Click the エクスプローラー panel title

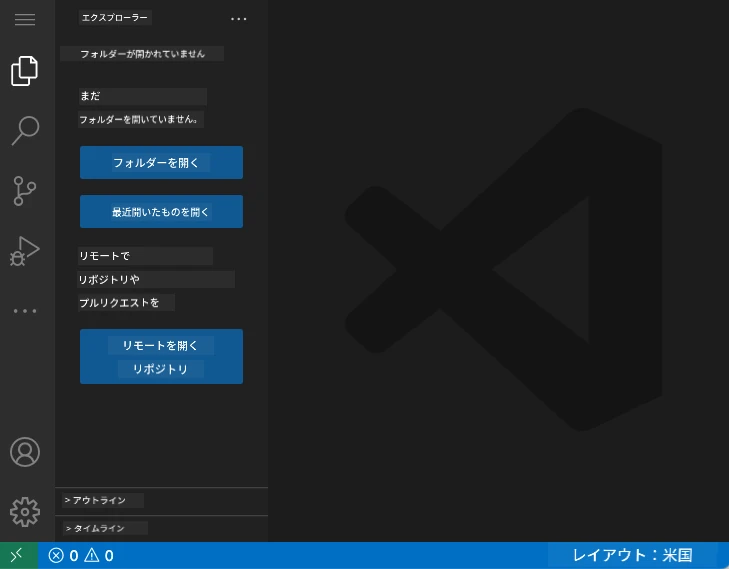pyautogui.click(x=115, y=18)
